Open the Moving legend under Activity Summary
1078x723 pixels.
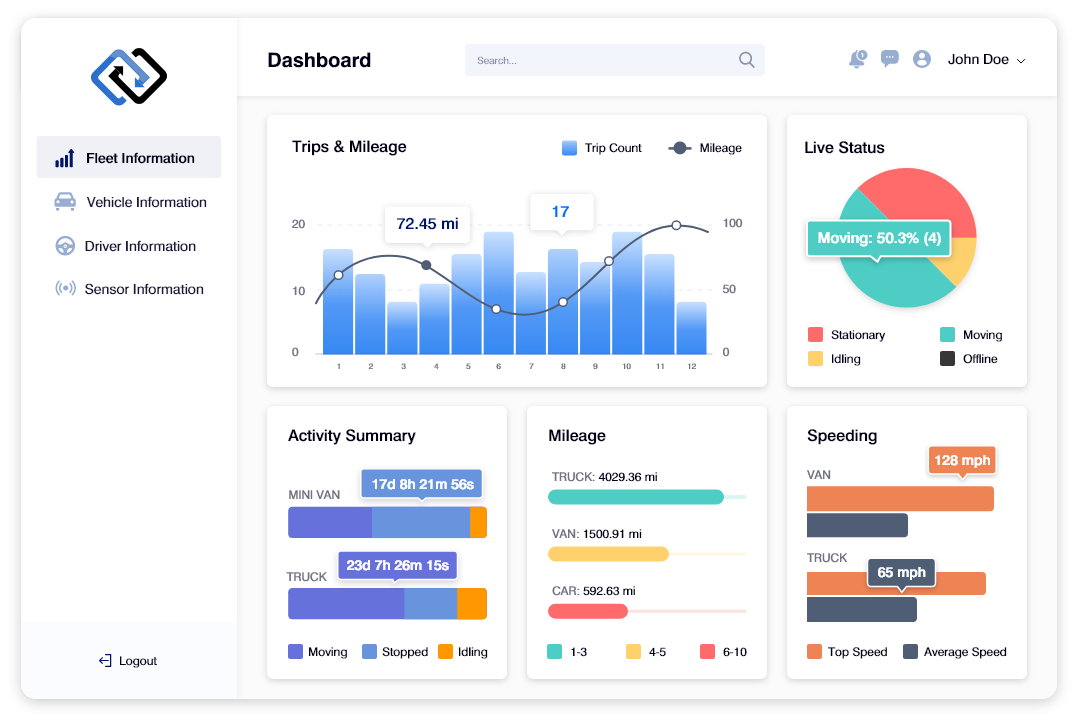pyautogui.click(x=318, y=651)
